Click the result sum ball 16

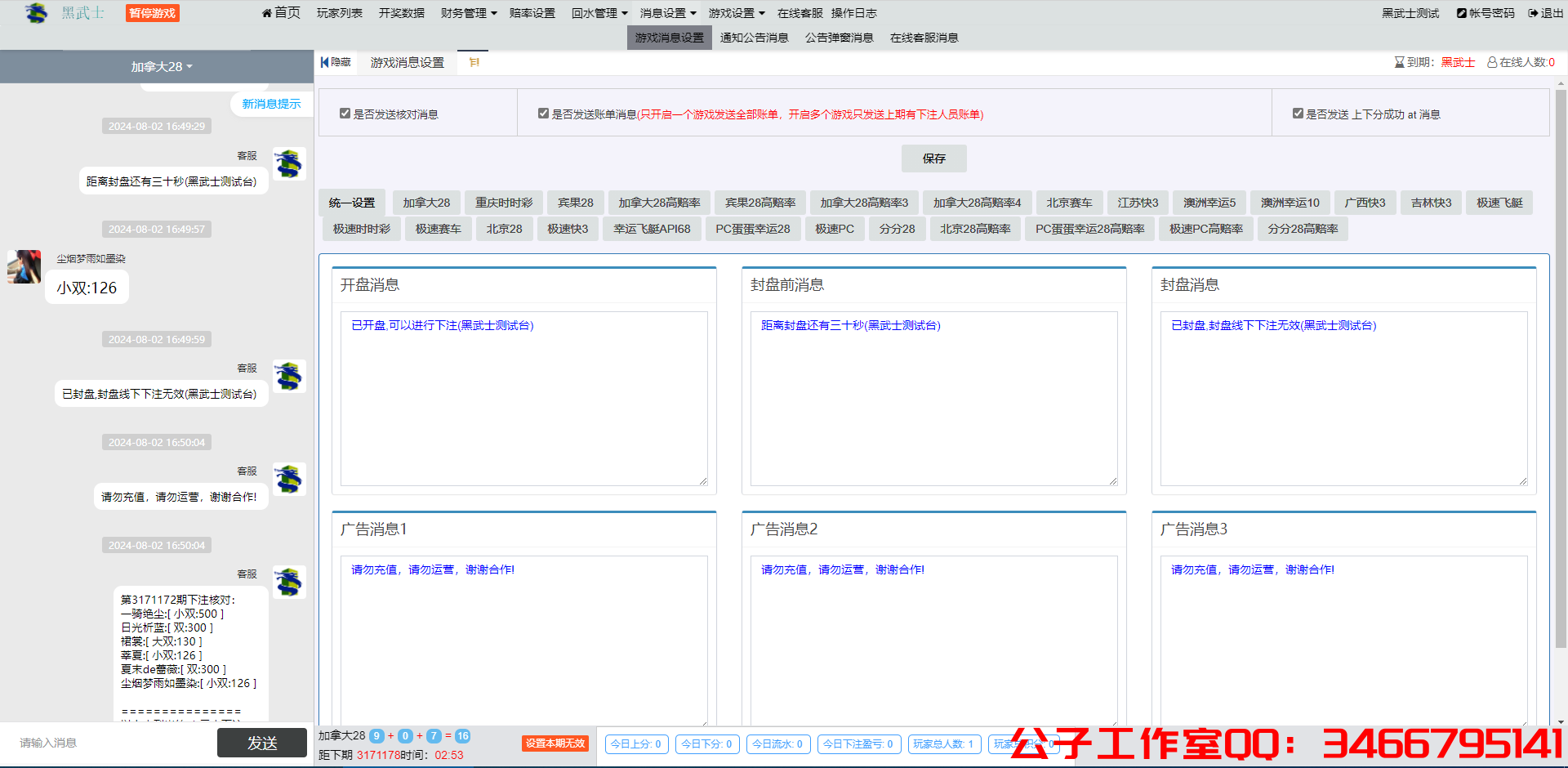click(462, 736)
